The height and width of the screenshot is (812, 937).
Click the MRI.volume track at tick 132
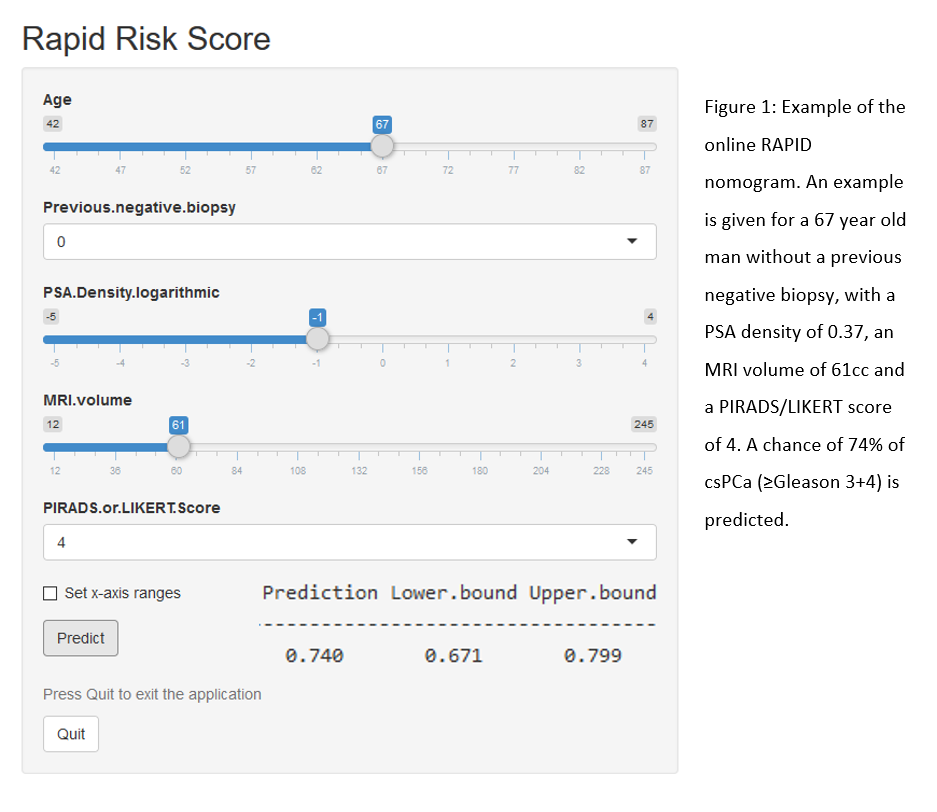(359, 447)
